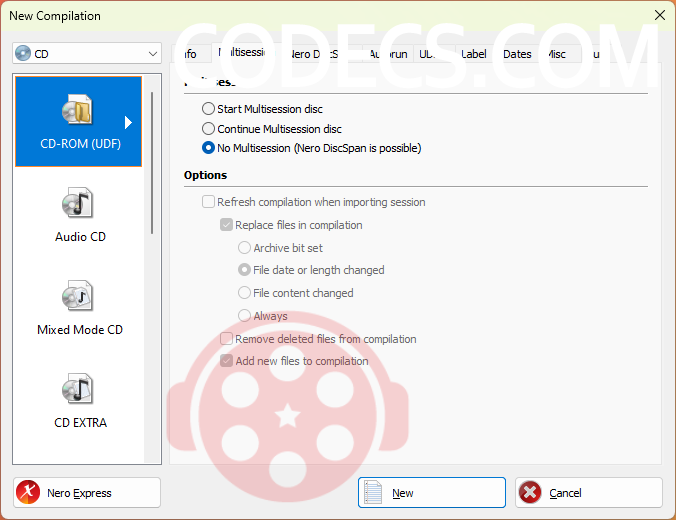The image size is (676, 520).
Task: Select the CD EXTRA compilation icon
Action: tap(77, 389)
